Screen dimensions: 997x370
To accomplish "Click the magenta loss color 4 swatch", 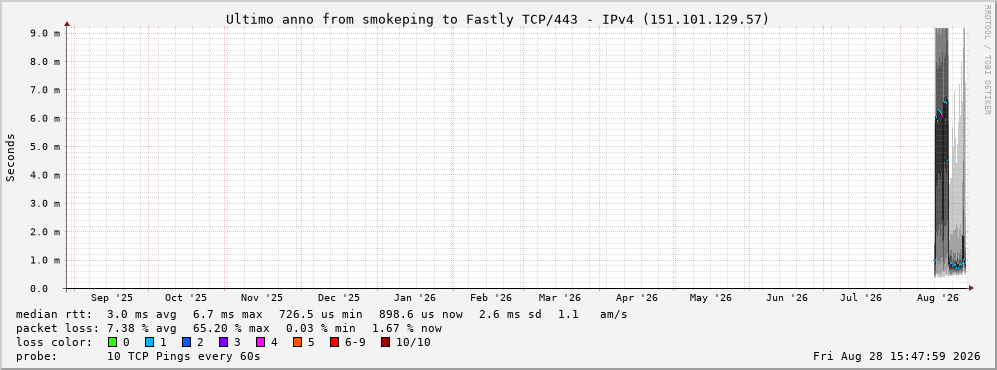I will tap(261, 342).
